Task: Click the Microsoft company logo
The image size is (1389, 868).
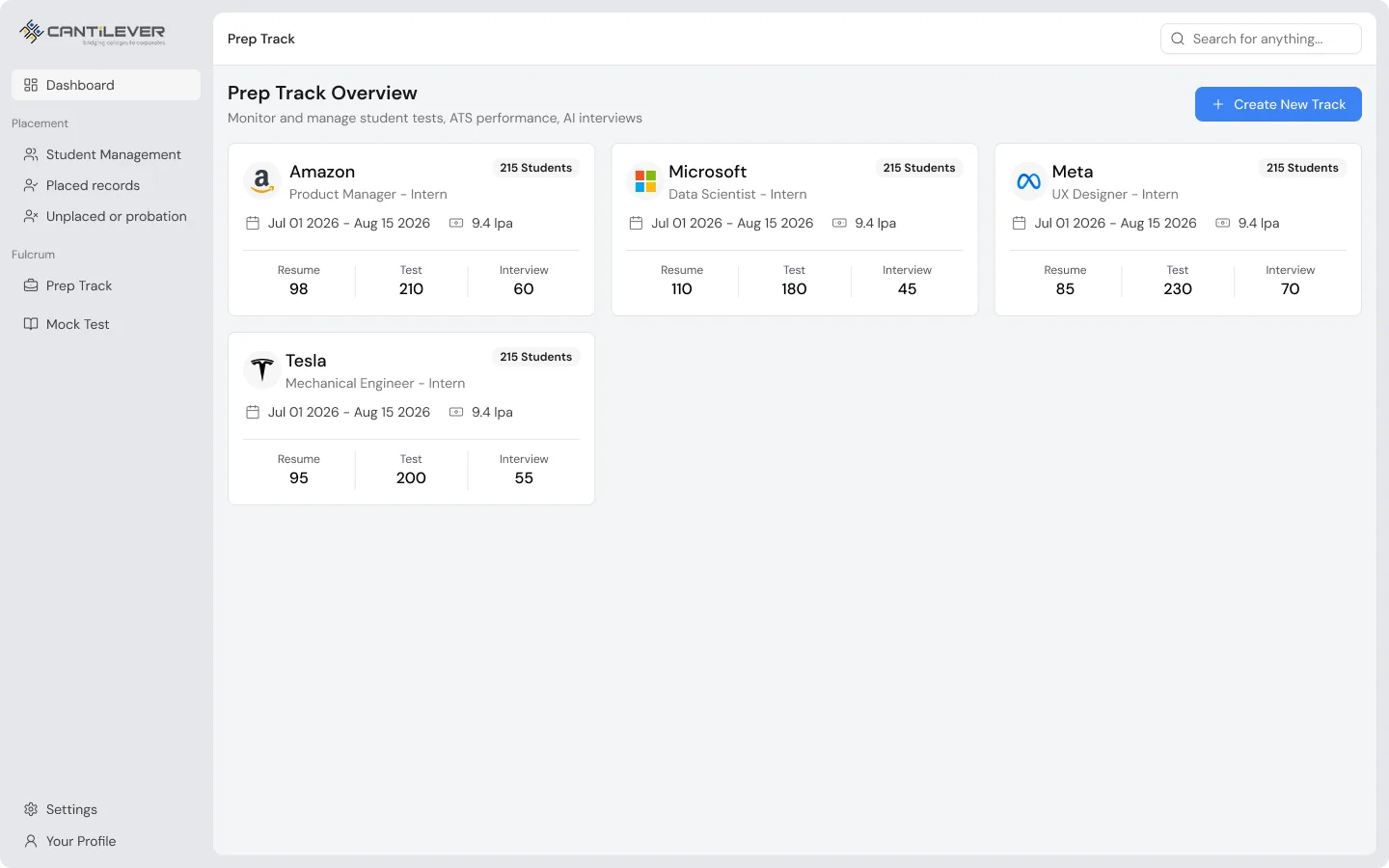Action: point(645,180)
